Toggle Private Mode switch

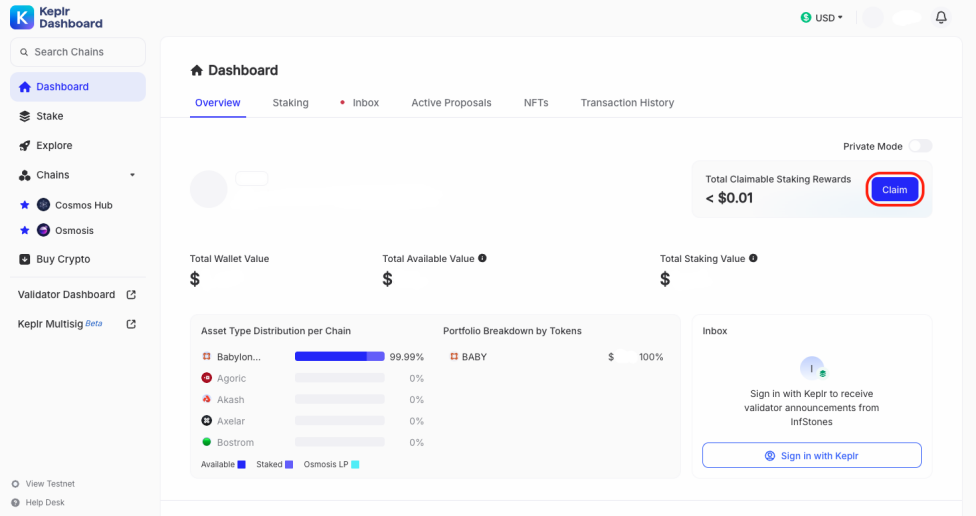(x=920, y=146)
